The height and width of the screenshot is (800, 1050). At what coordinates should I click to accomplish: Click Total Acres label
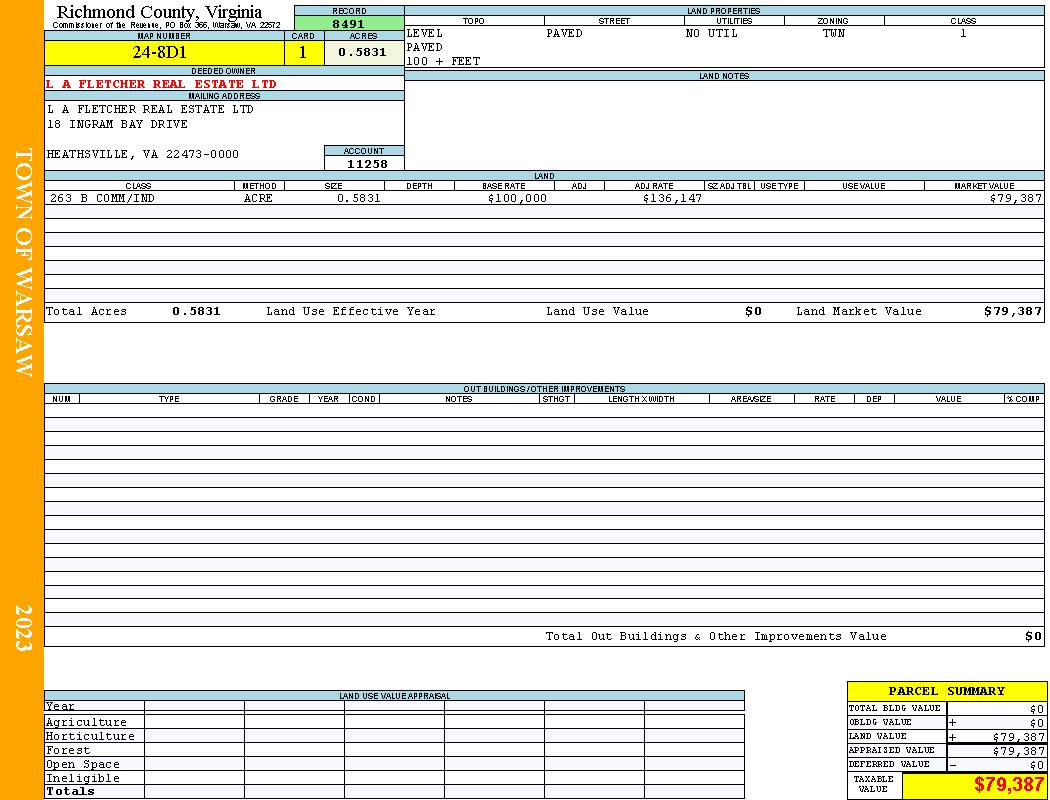(86, 311)
